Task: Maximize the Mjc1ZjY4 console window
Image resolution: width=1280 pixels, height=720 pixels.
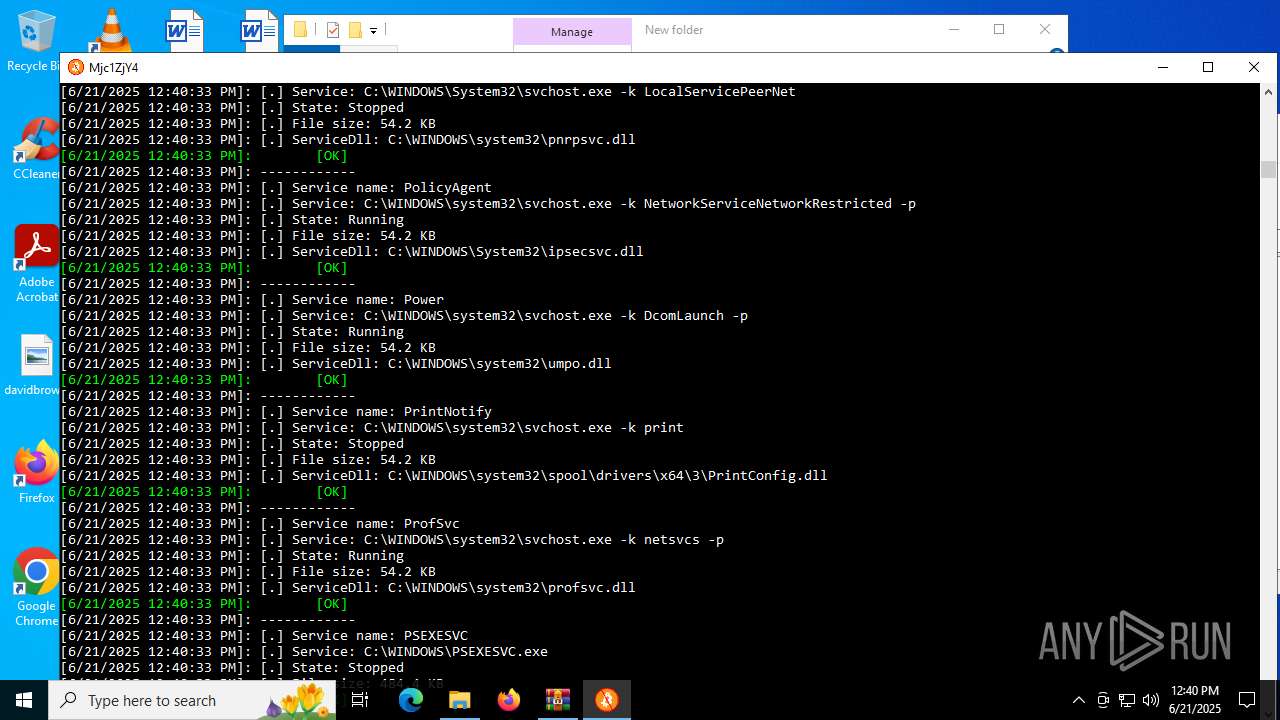Action: pos(1208,67)
